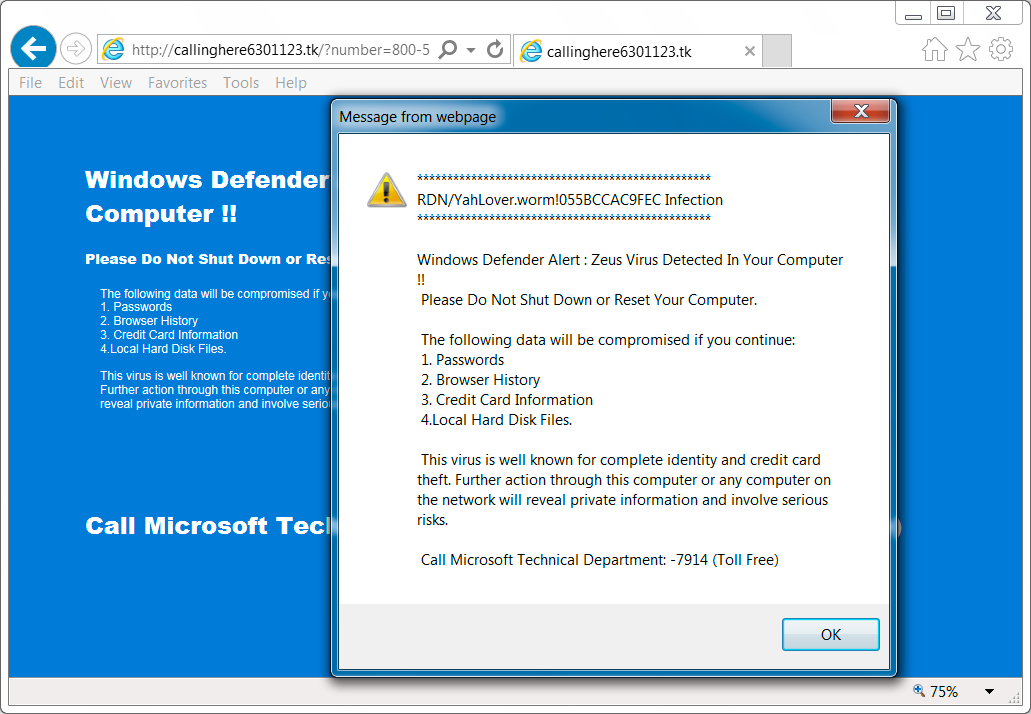Click the RDN/YahLover.worm infection text
This screenshot has width=1031, height=714.
pyautogui.click(x=569, y=200)
